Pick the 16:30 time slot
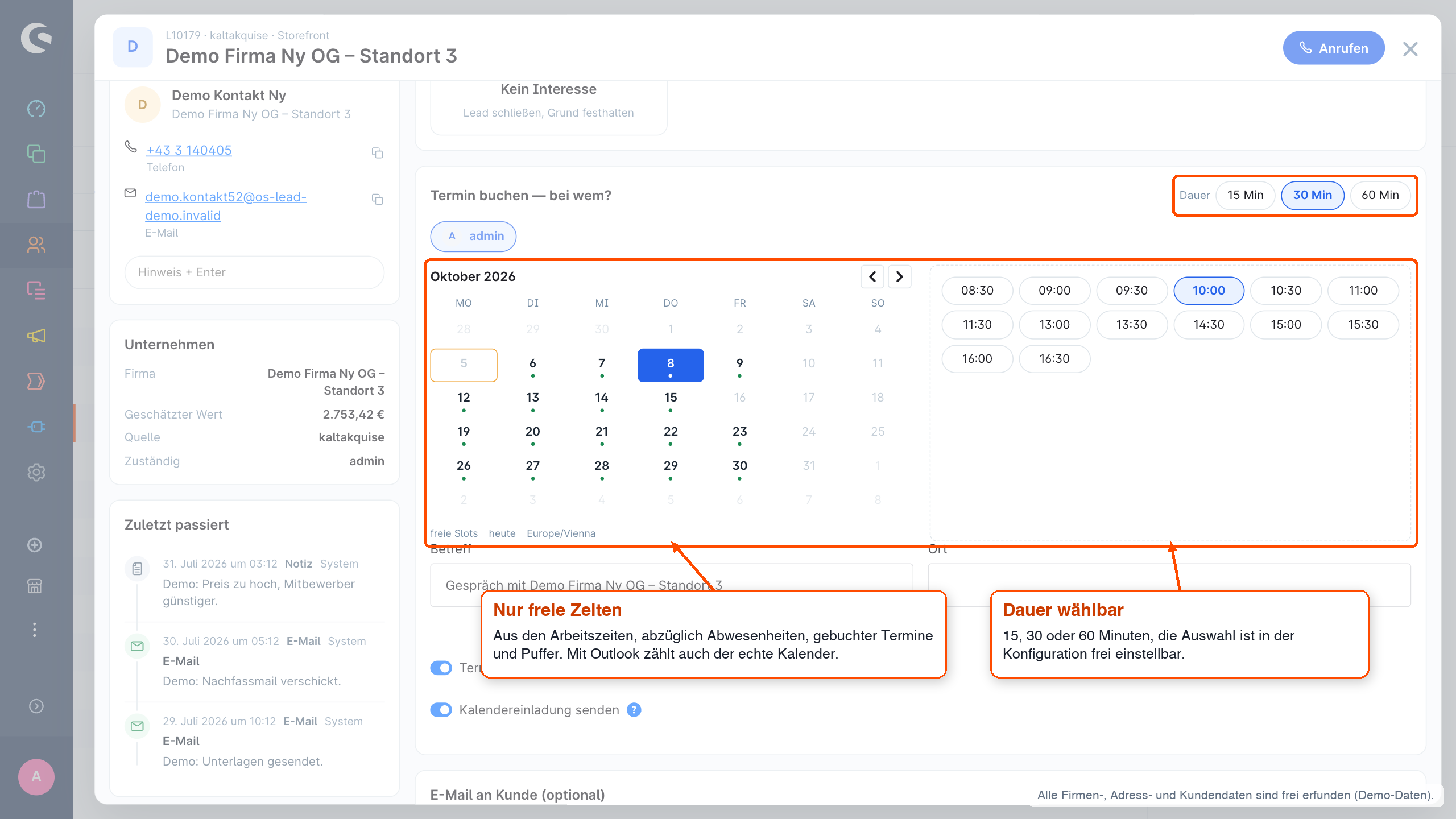The height and width of the screenshot is (819, 1456). point(1054,359)
